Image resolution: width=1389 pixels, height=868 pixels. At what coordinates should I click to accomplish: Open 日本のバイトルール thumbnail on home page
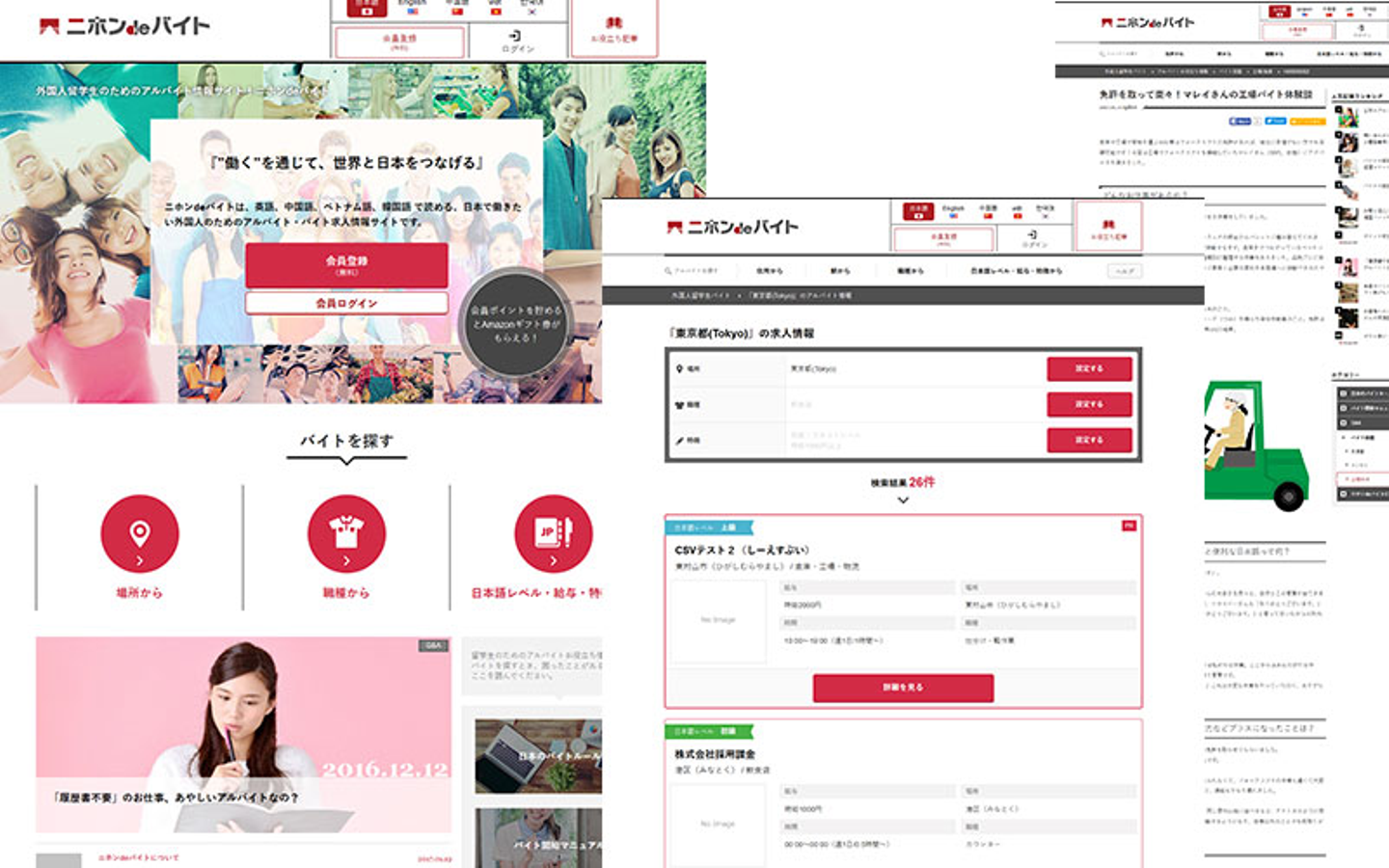coord(538,756)
